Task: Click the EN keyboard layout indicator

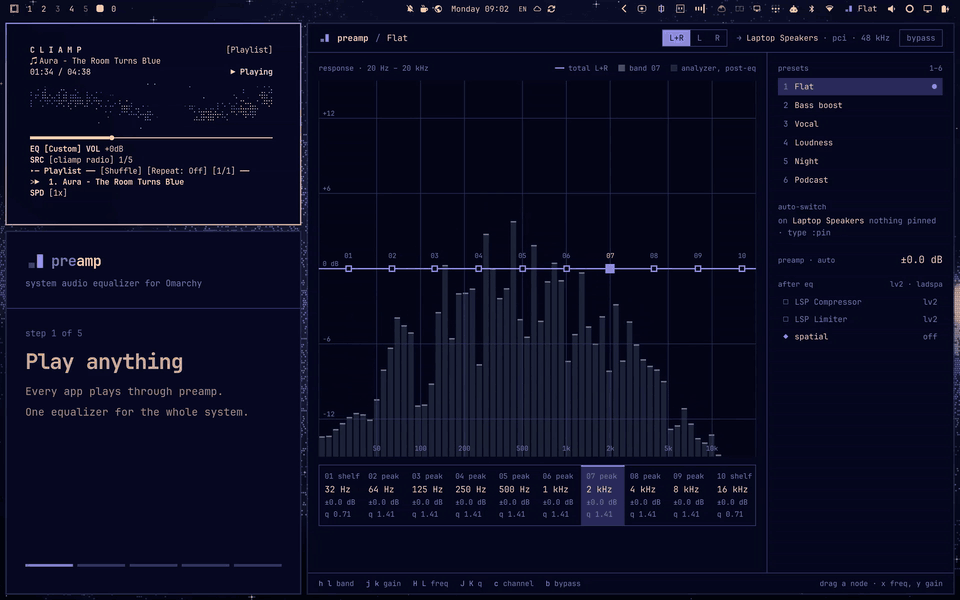Action: pos(522,9)
